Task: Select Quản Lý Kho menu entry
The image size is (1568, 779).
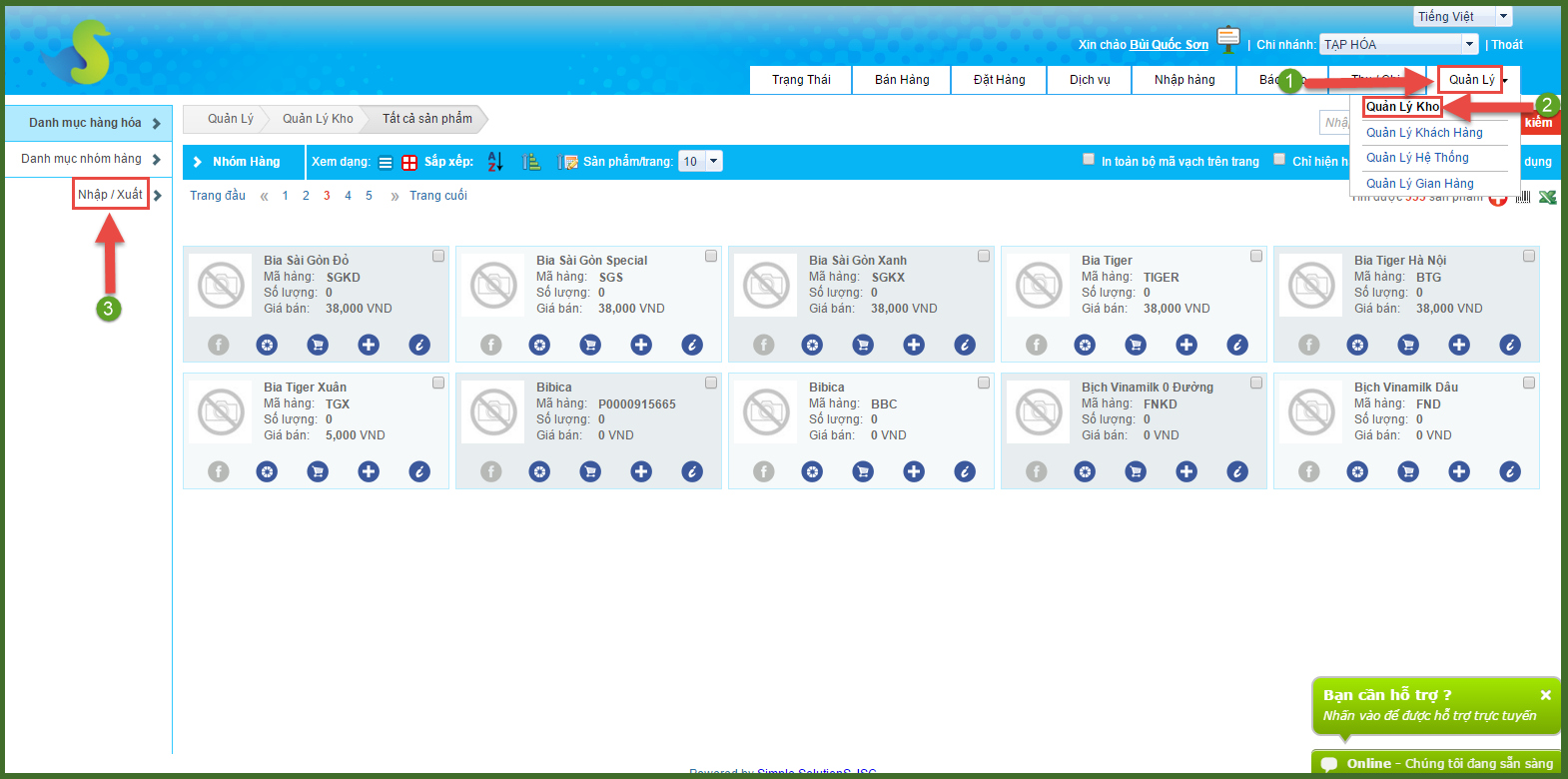Action: [1402, 107]
